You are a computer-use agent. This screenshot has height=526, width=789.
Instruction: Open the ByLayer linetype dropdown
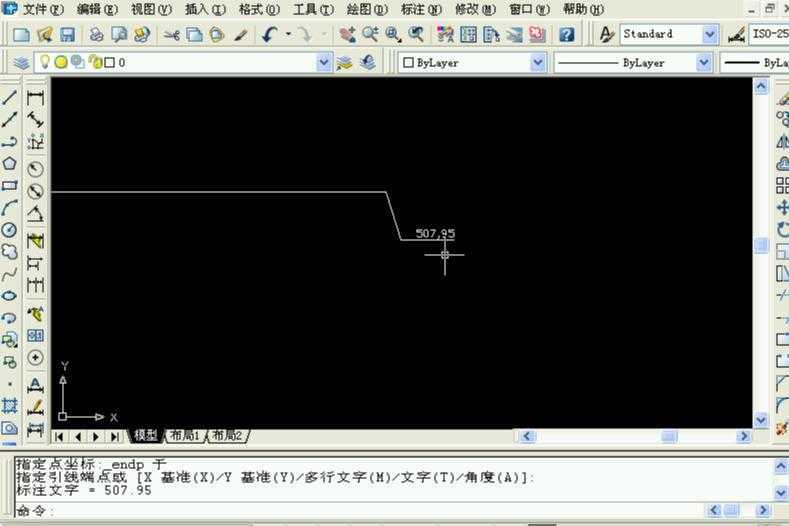703,62
